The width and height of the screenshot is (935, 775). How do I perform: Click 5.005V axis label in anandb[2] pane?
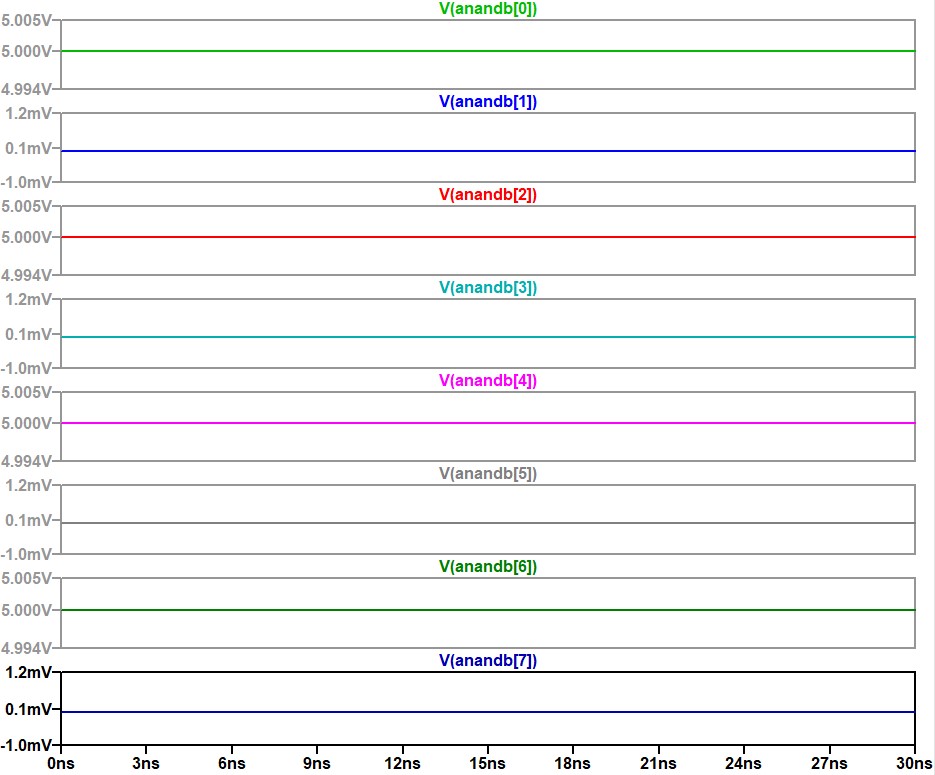(x=26, y=207)
